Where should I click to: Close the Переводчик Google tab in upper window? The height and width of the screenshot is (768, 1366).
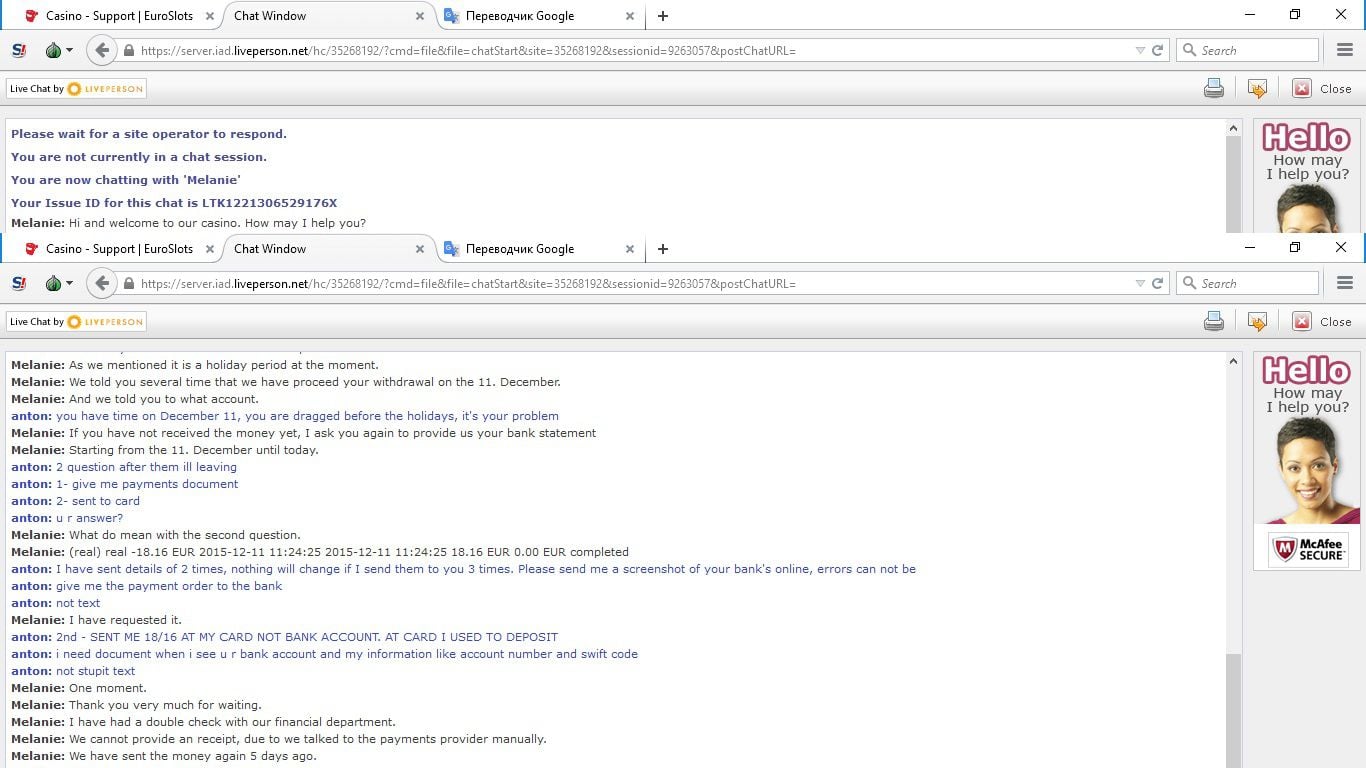point(630,16)
